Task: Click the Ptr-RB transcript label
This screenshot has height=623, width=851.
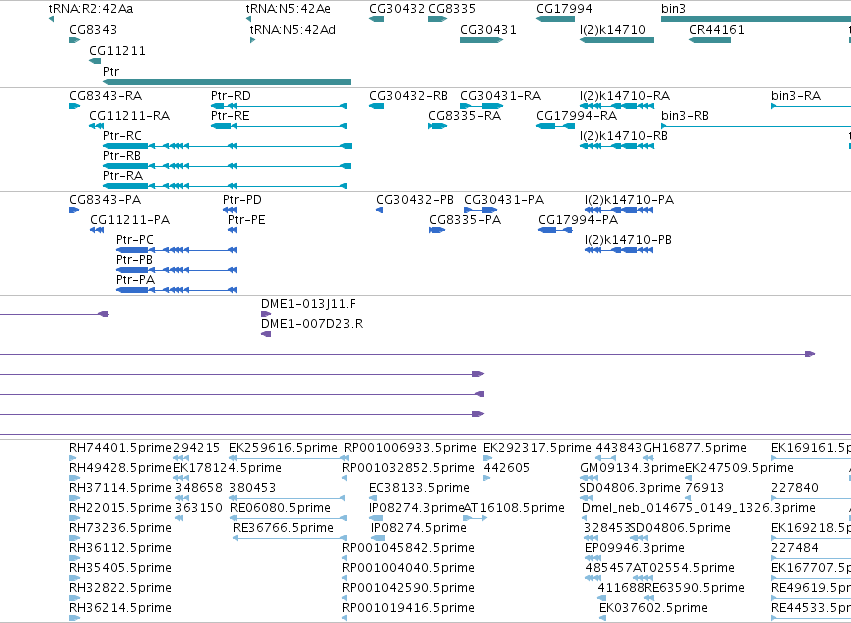Action: pyautogui.click(x=122, y=156)
